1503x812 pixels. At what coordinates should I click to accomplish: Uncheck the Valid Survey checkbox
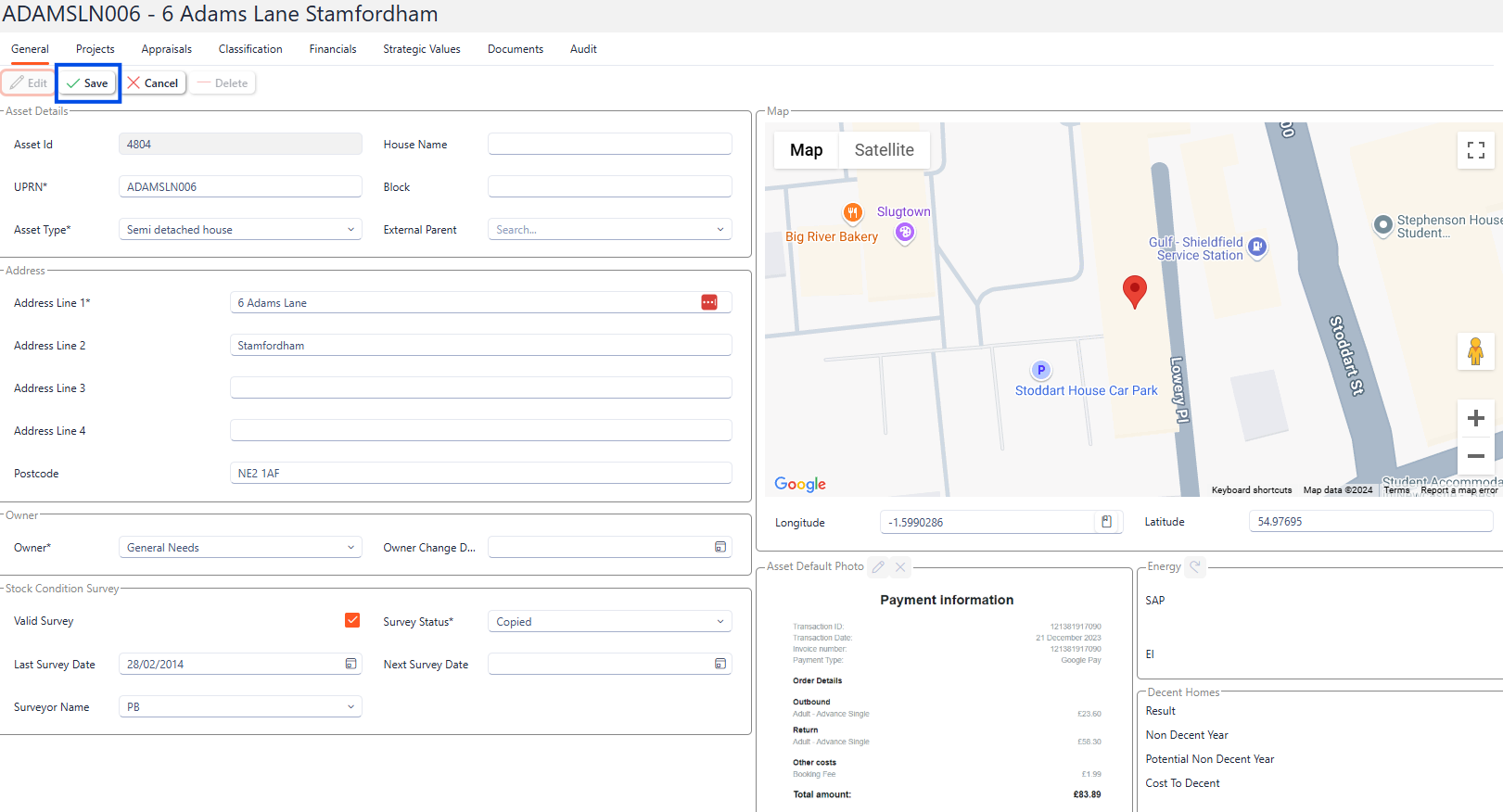click(x=352, y=620)
